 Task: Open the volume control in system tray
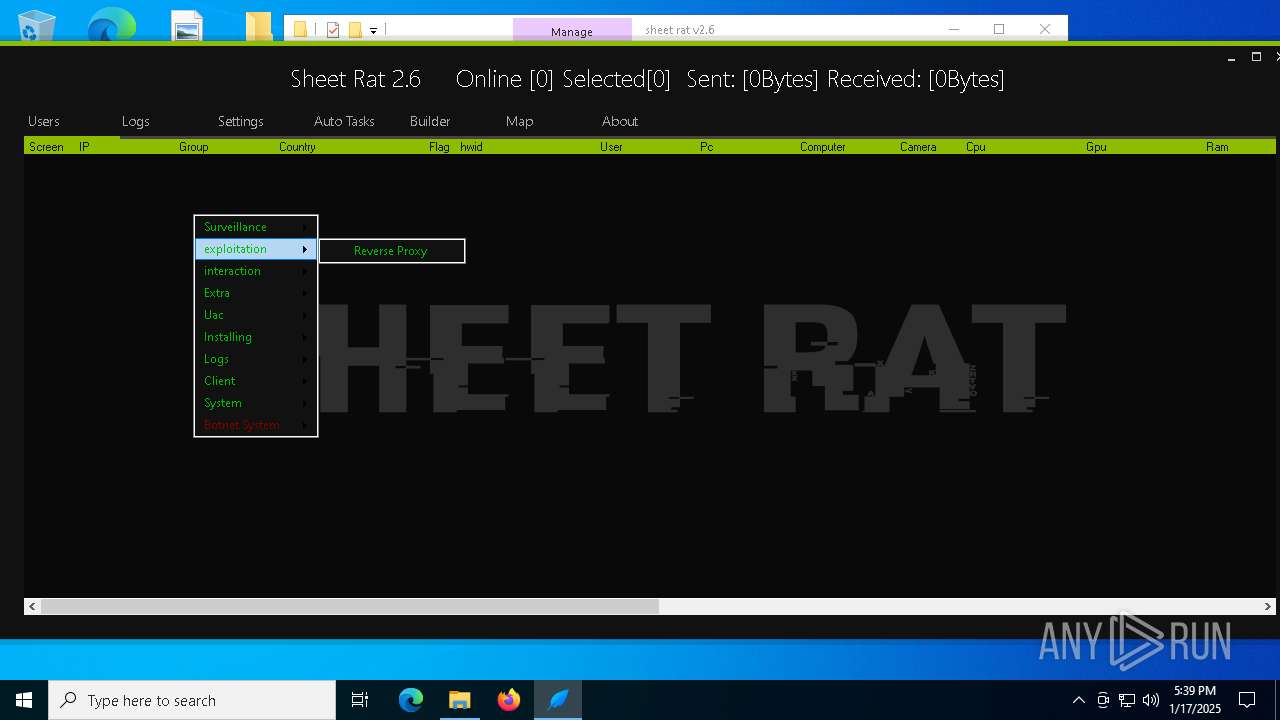pos(1151,700)
